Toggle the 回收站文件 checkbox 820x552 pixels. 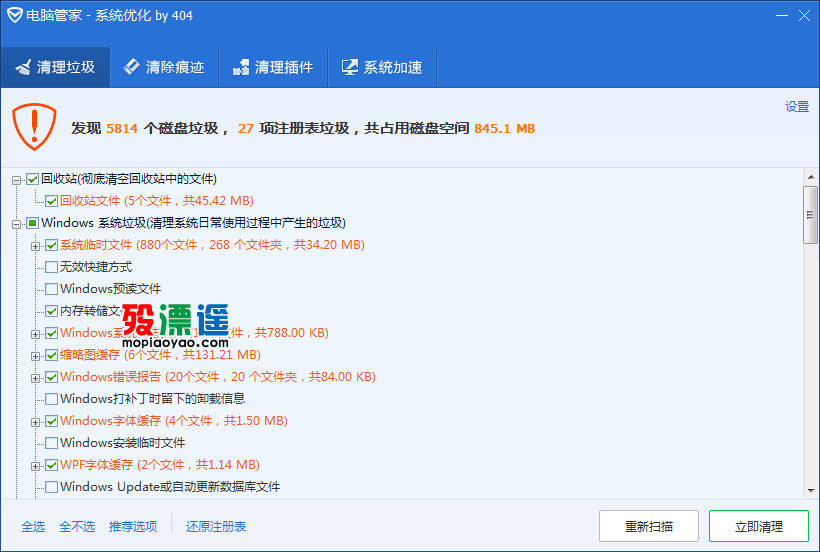51,201
